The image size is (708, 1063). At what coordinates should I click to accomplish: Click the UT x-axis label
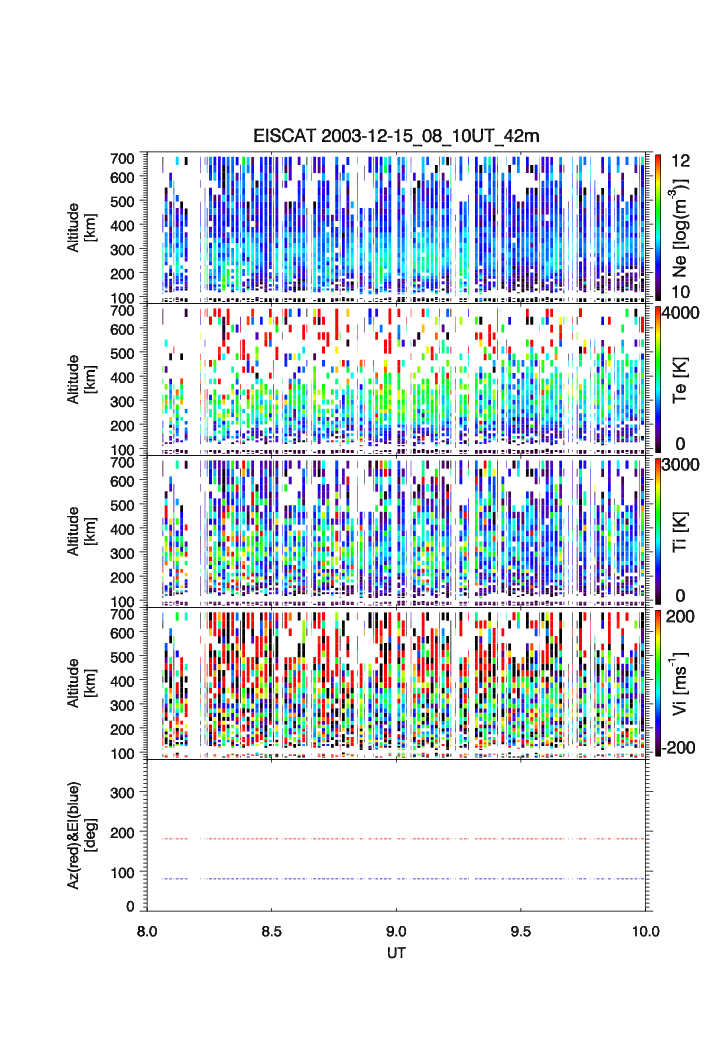tap(396, 953)
